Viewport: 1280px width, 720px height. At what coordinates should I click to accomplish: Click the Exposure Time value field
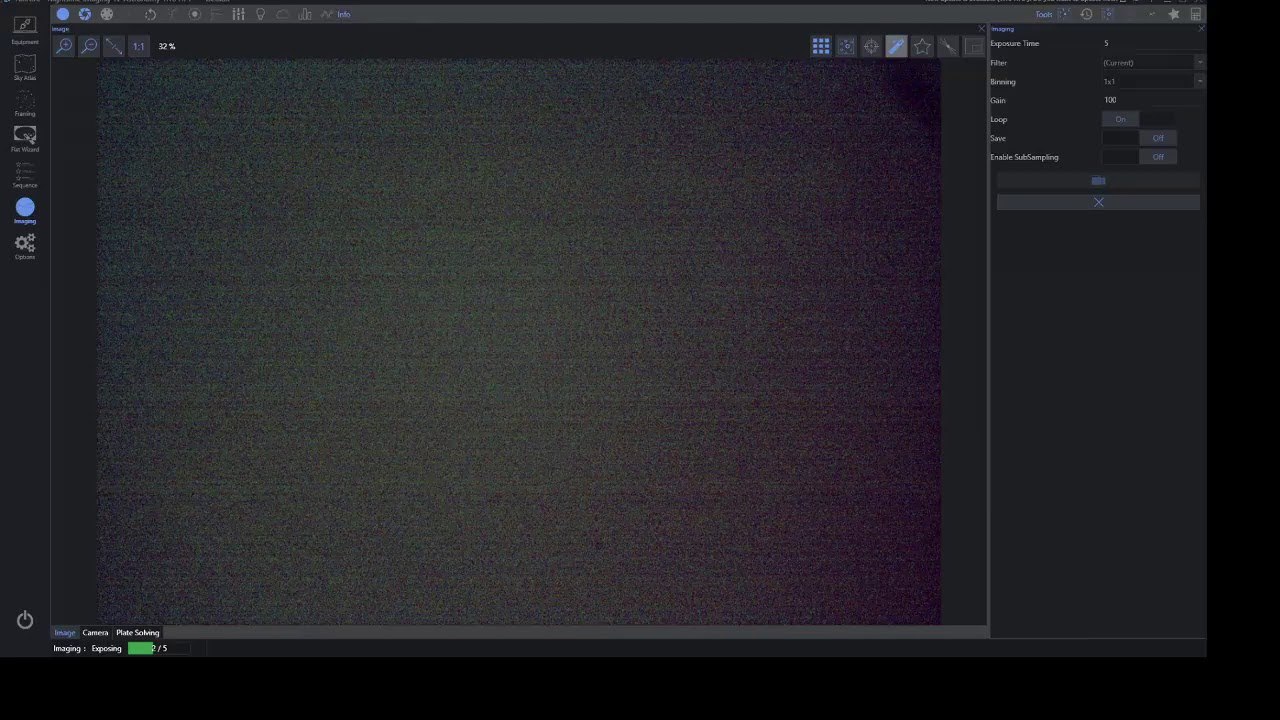(x=1151, y=44)
